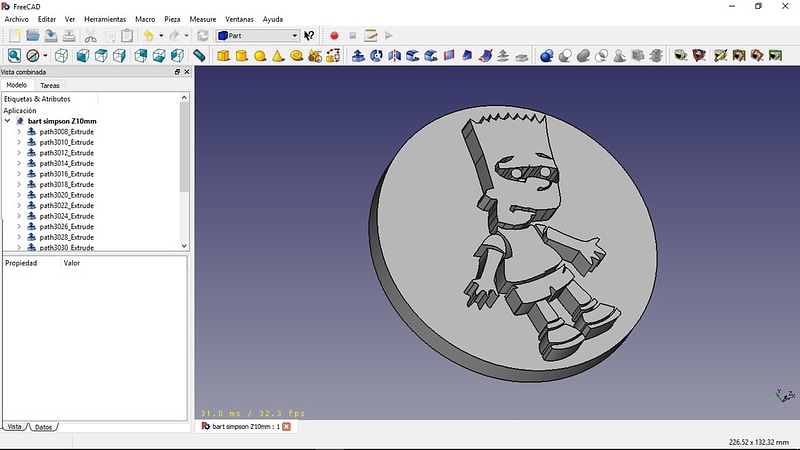The image size is (800, 450).
Task: Open the Archivo menu
Action: (16, 19)
